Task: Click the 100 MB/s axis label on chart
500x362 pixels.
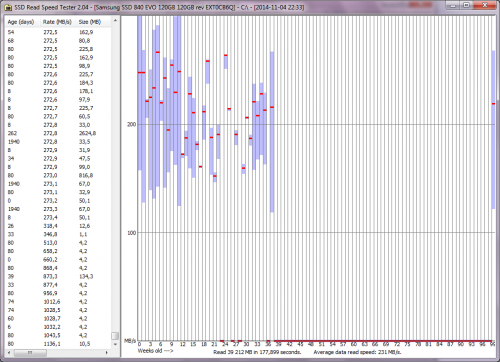Action: point(132,233)
